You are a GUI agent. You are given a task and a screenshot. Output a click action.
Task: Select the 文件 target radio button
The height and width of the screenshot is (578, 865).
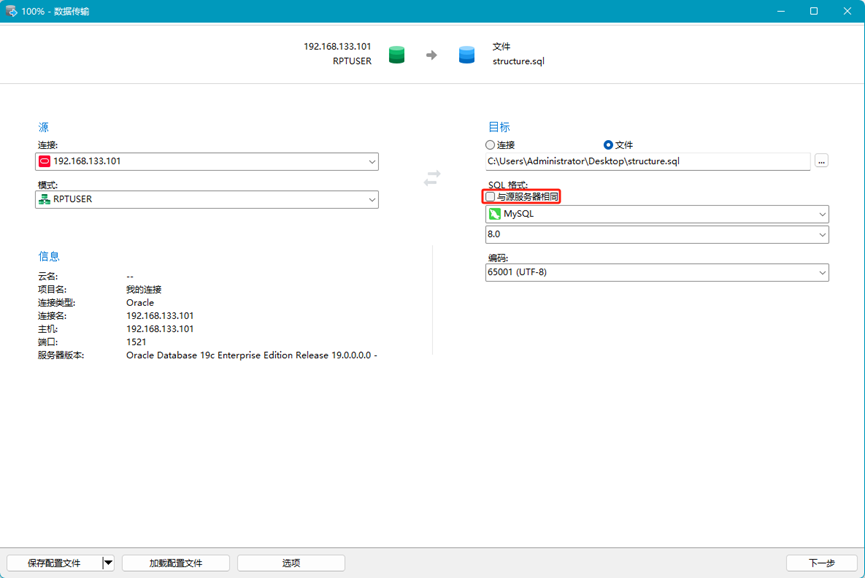(608, 145)
